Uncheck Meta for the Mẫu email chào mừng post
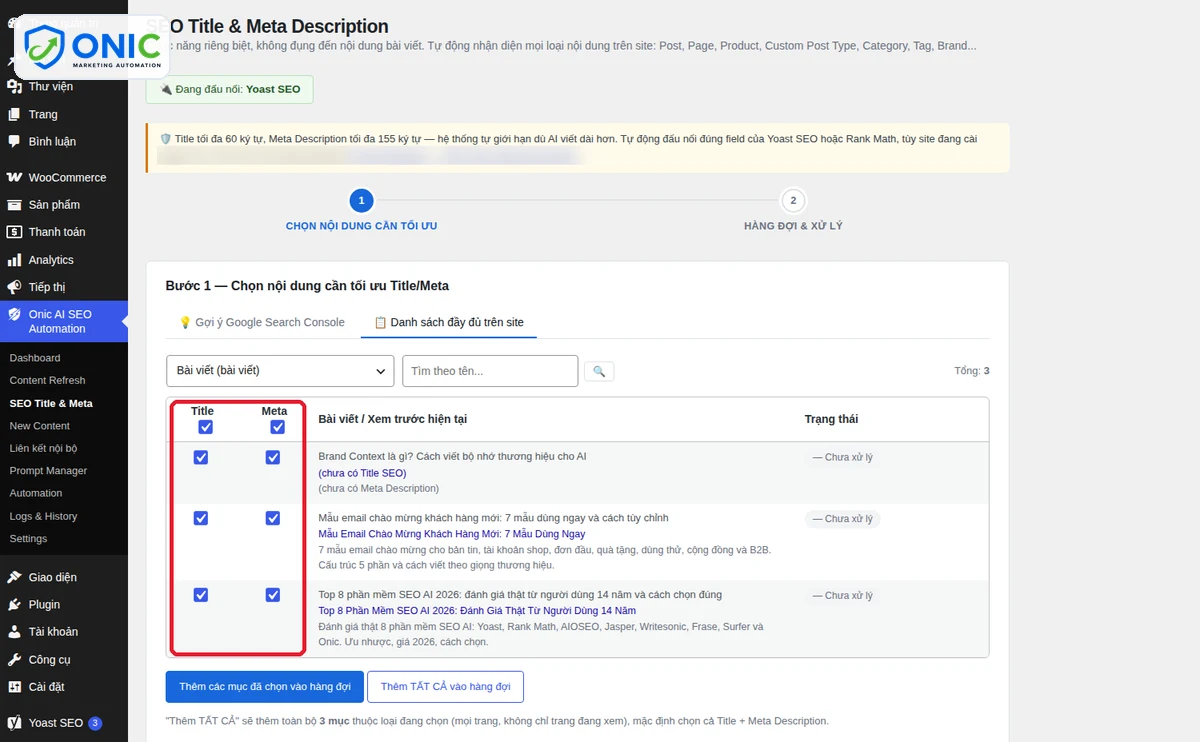This screenshot has height=742, width=1200. pyautogui.click(x=273, y=518)
